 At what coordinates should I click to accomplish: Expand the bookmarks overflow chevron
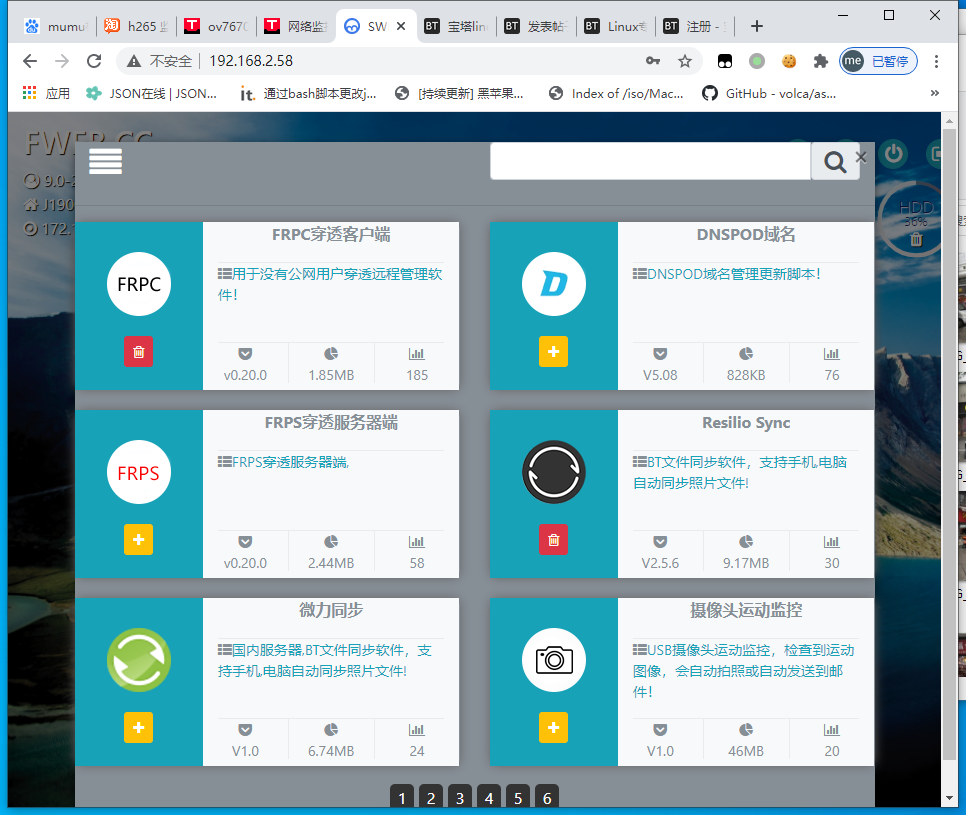coord(935,93)
